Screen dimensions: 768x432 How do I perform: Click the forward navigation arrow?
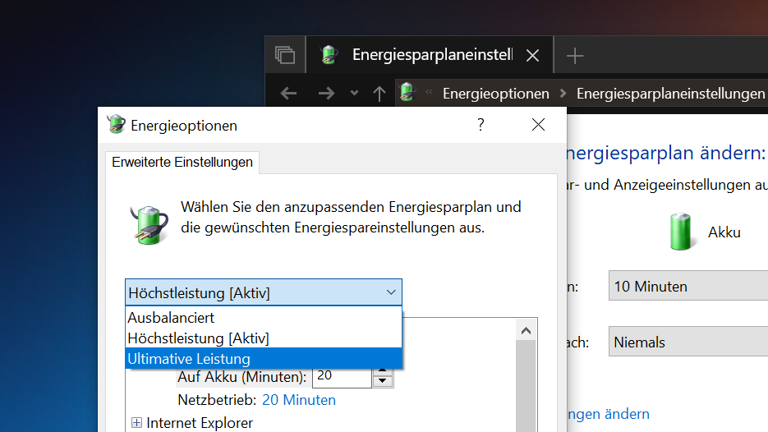(x=325, y=94)
